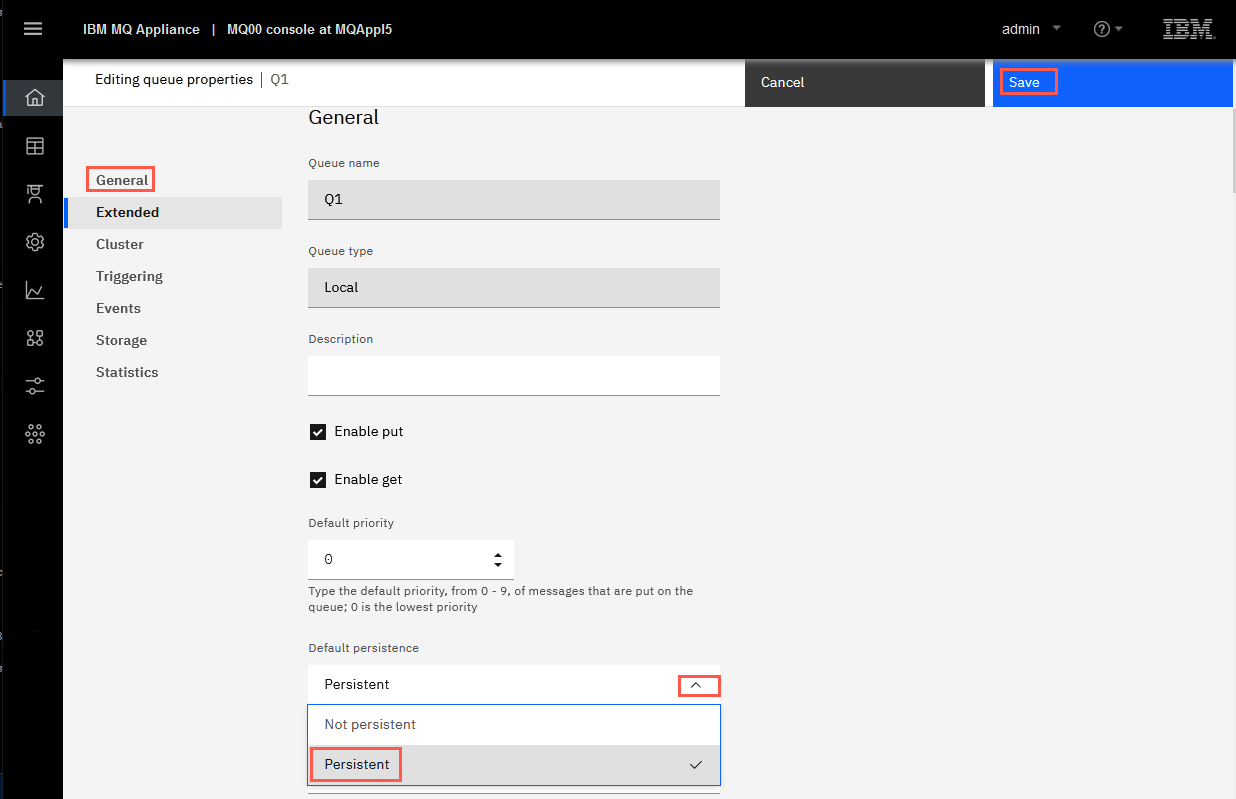This screenshot has width=1236, height=799.
Task: Choose Not persistent option
Action: (514, 725)
